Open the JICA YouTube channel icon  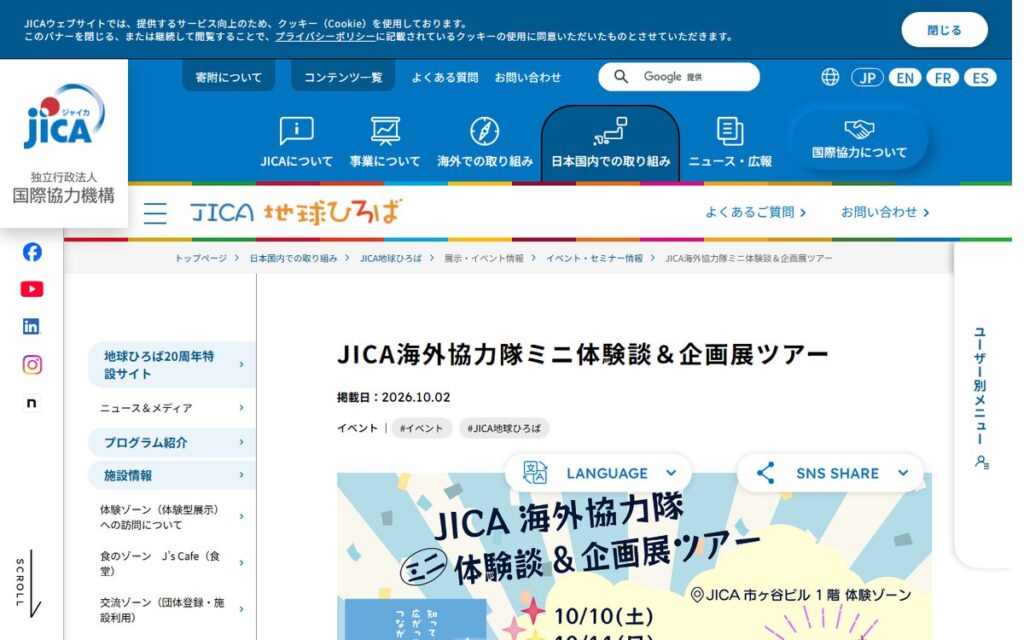pyautogui.click(x=32, y=289)
